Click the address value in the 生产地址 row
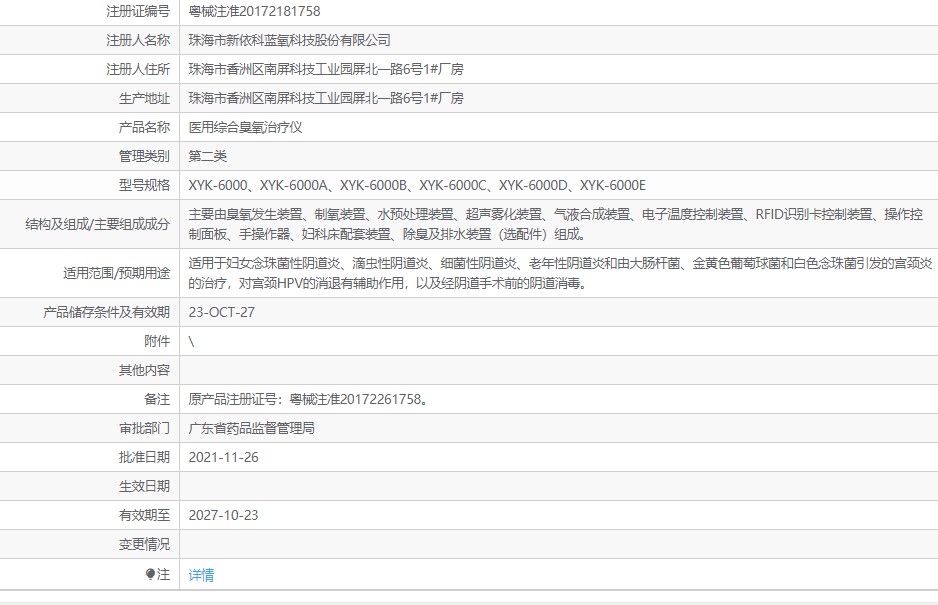938x605 pixels. pyautogui.click(x=326, y=98)
